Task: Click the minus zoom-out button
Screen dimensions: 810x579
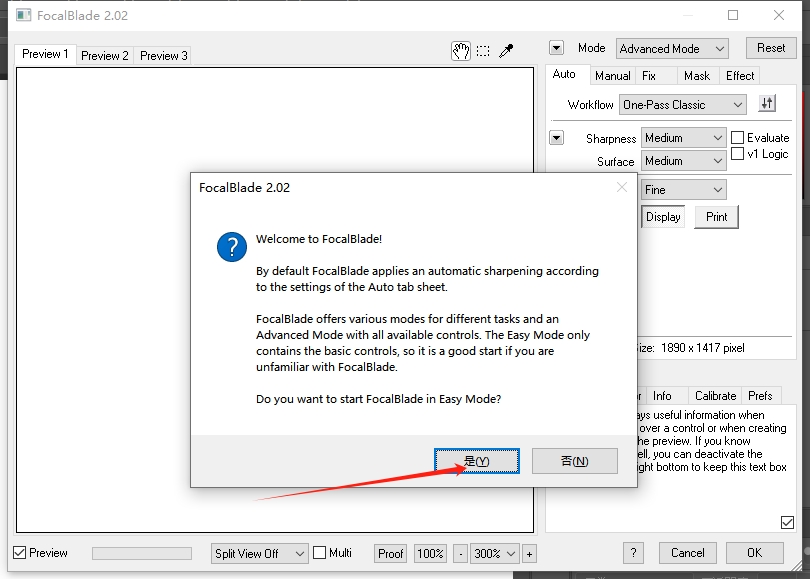Action: pyautogui.click(x=461, y=554)
